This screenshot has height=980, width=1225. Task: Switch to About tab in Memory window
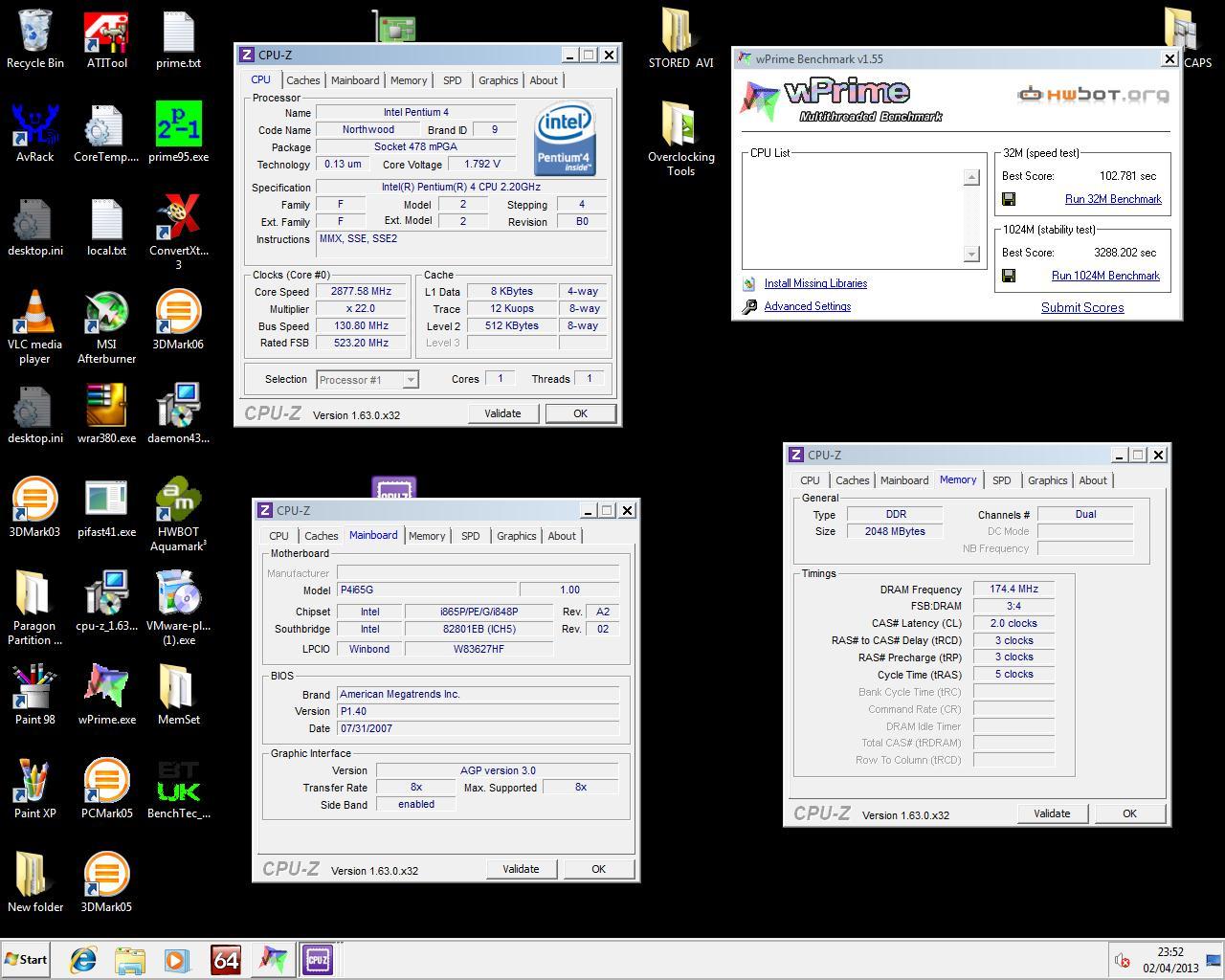point(1093,480)
